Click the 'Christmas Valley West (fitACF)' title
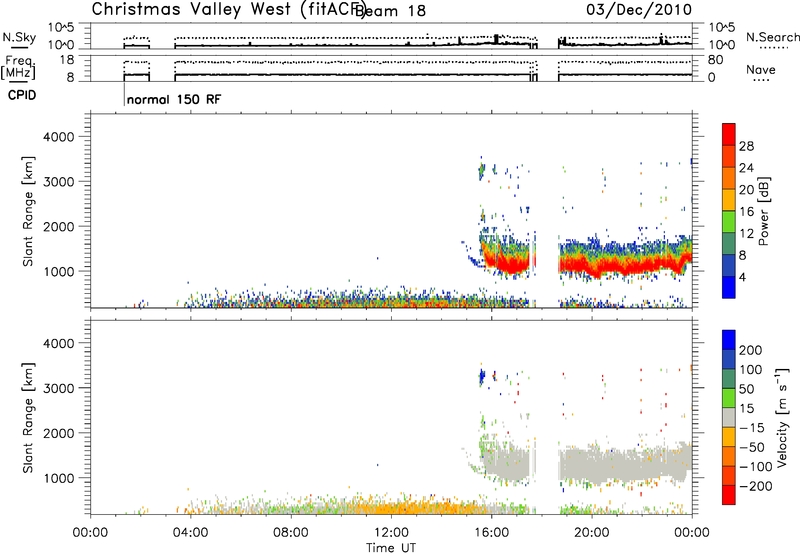Screen dimensions: 800x554 [x=228, y=9]
